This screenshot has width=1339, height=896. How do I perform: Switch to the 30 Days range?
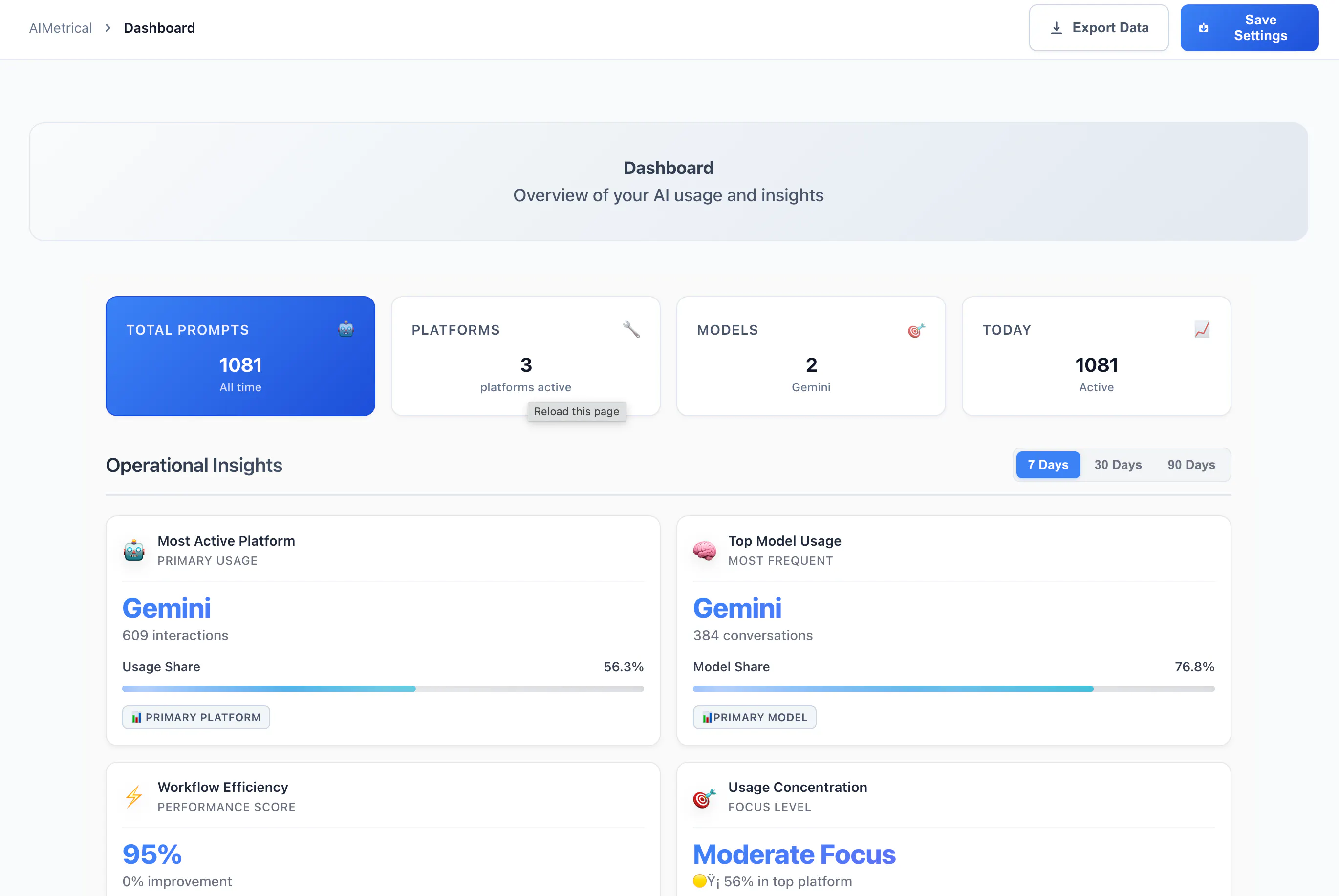(1118, 465)
